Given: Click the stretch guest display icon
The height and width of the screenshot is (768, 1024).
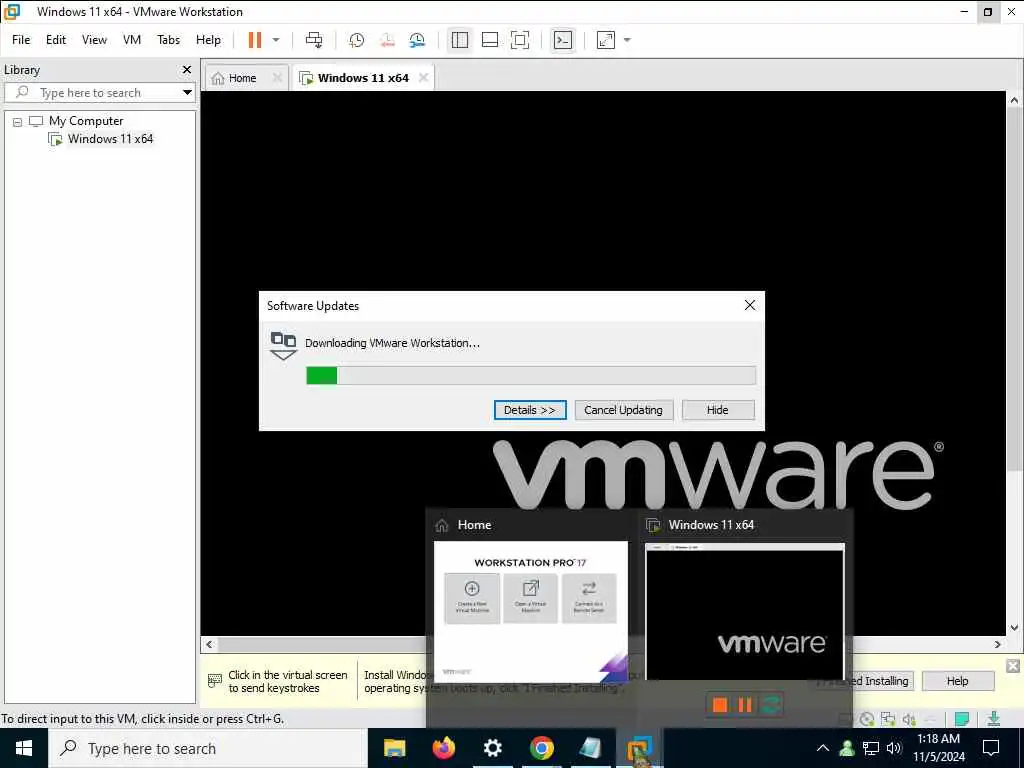Looking at the screenshot, I should (x=606, y=40).
